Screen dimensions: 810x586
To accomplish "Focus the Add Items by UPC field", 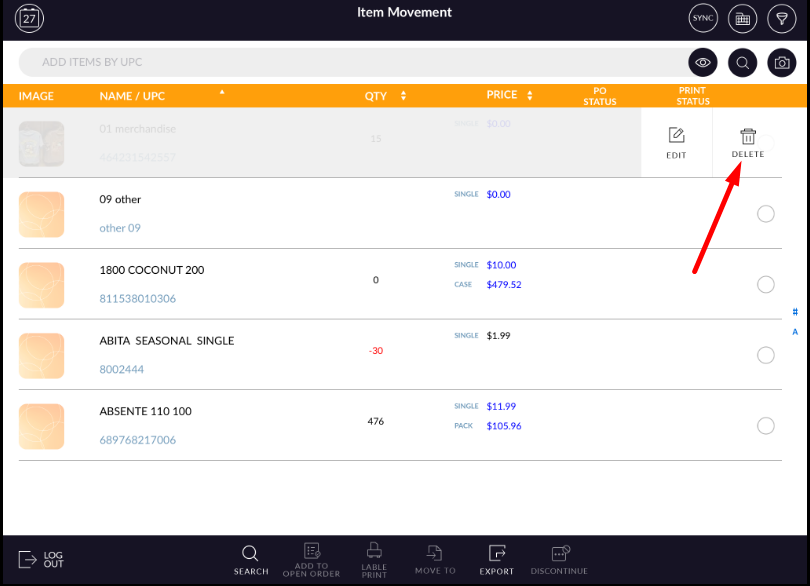I will 350,63.
